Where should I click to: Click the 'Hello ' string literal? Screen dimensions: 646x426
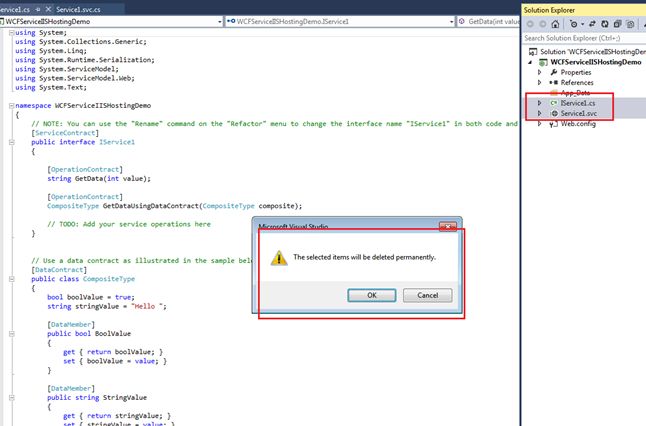click(145, 306)
